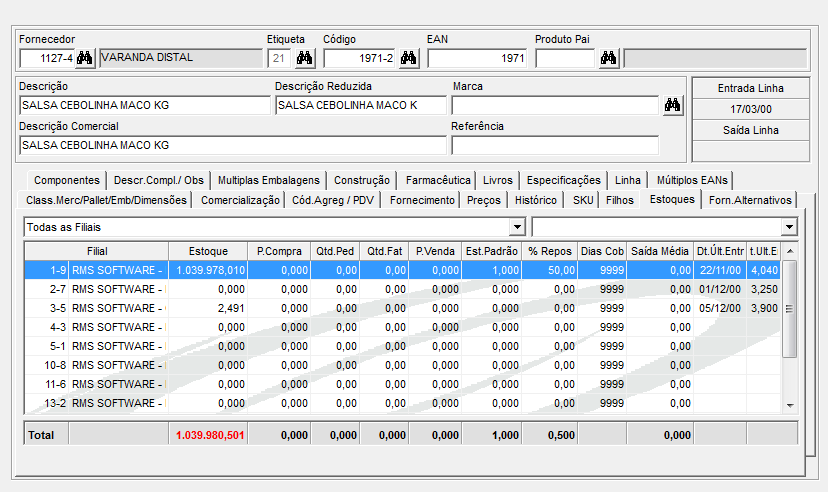Click binoculars lookup beside Marca field

(672, 105)
